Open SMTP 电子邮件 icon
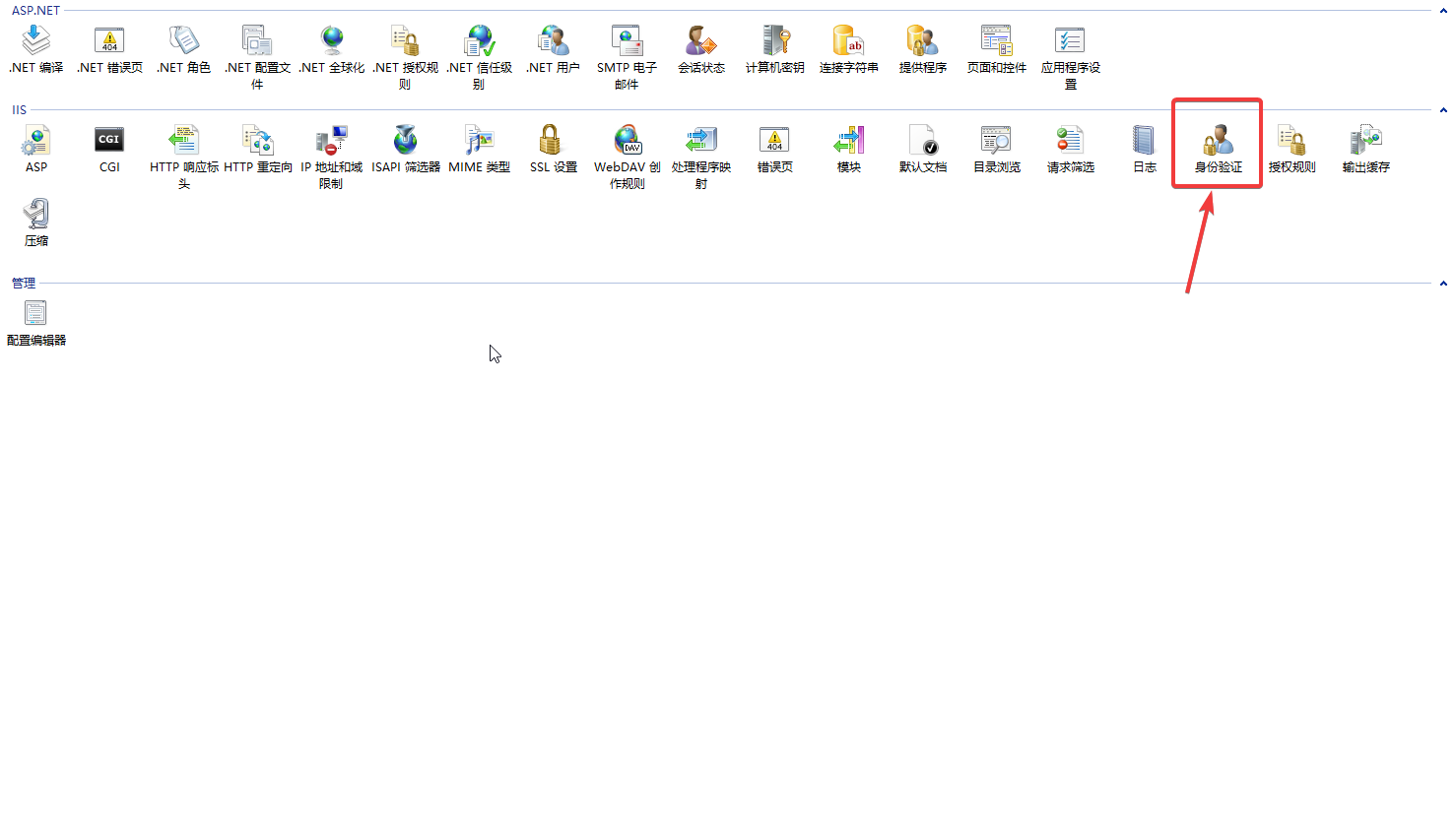 627,40
